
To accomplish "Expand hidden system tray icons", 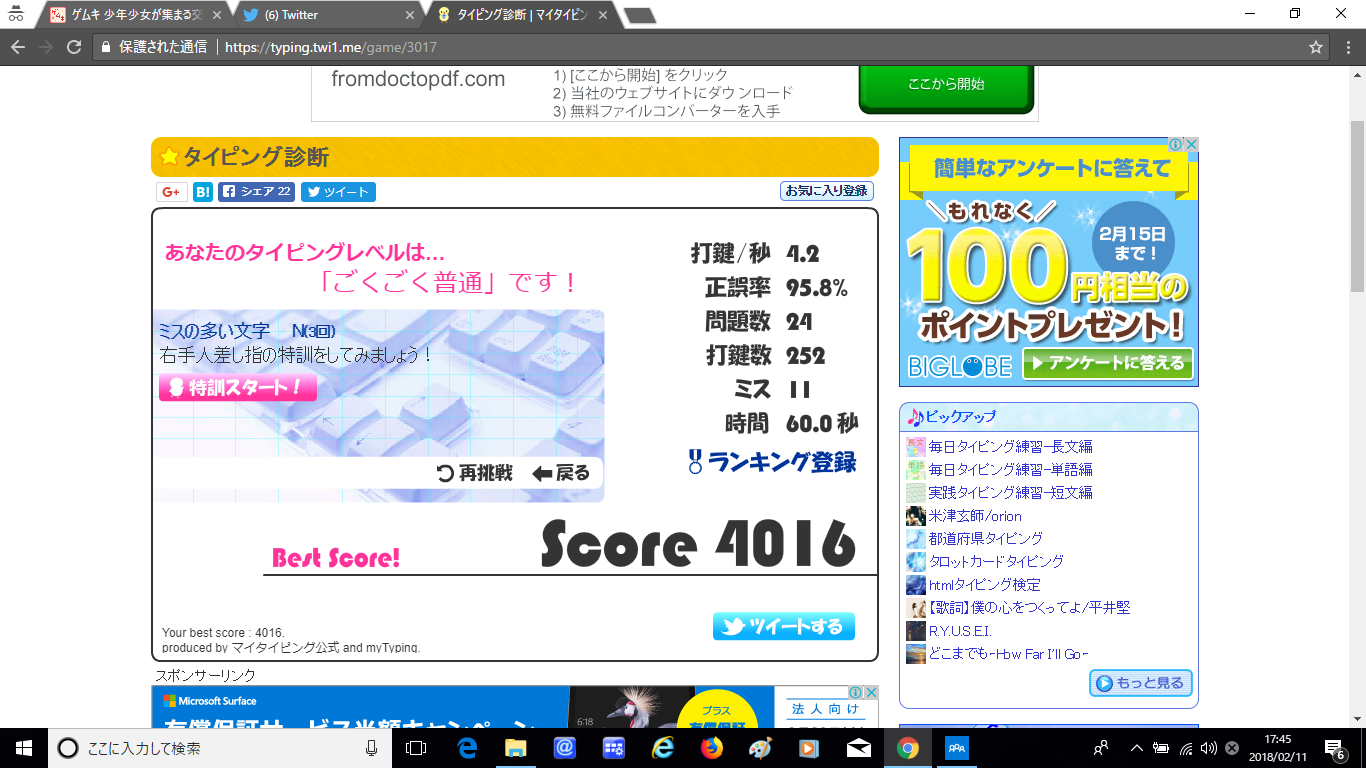I will click(1136, 748).
